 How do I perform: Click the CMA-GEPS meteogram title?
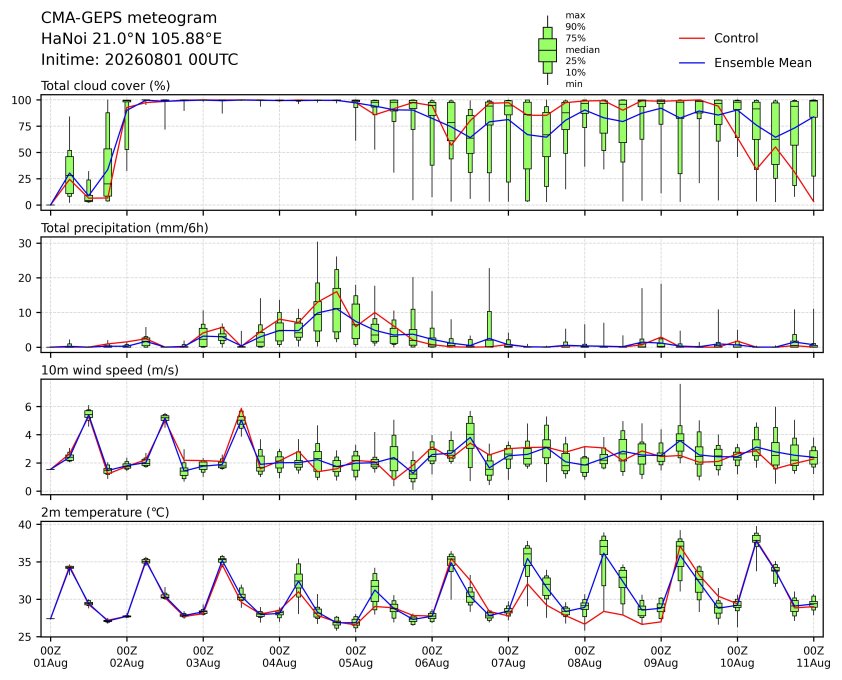129,18
